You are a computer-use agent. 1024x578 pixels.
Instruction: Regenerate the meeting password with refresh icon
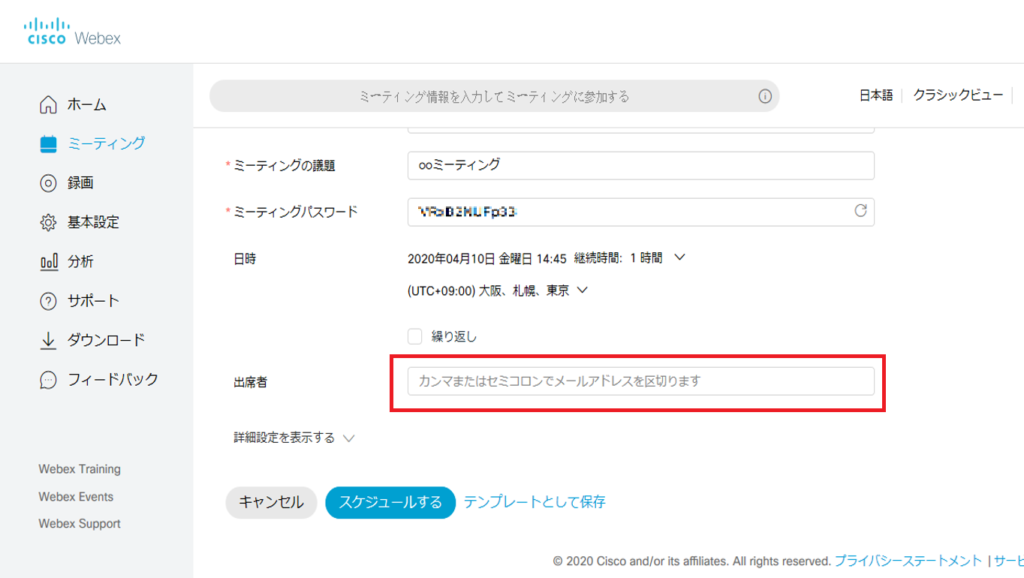click(x=860, y=211)
